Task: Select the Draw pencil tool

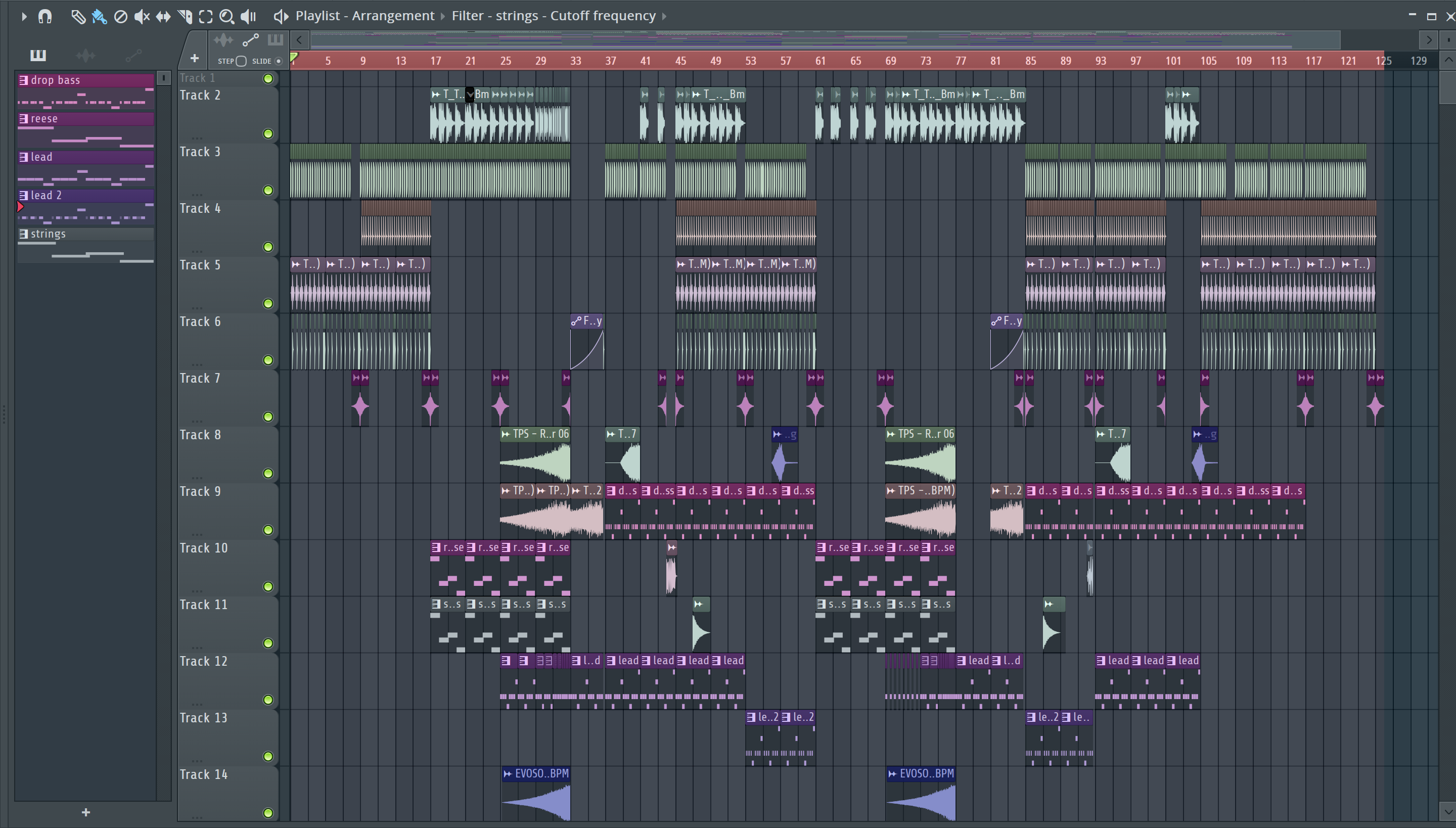Action: pyautogui.click(x=78, y=17)
